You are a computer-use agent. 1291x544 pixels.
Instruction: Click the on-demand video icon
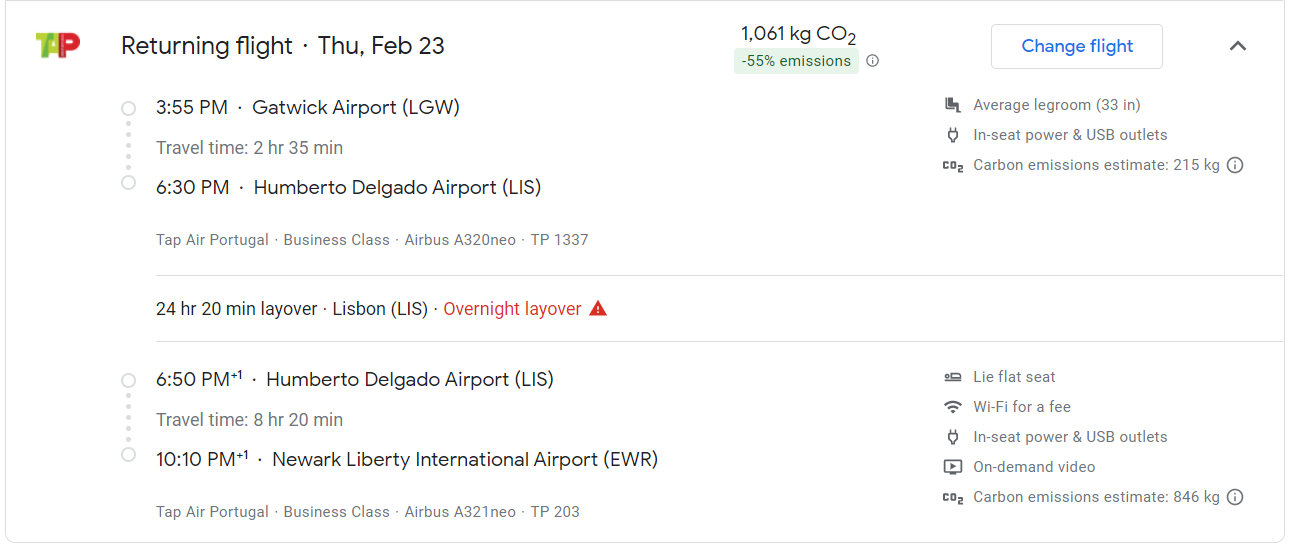[x=952, y=467]
